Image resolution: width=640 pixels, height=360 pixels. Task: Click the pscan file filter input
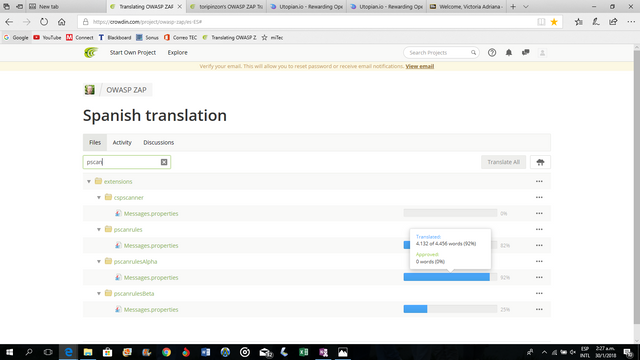[x=127, y=162]
